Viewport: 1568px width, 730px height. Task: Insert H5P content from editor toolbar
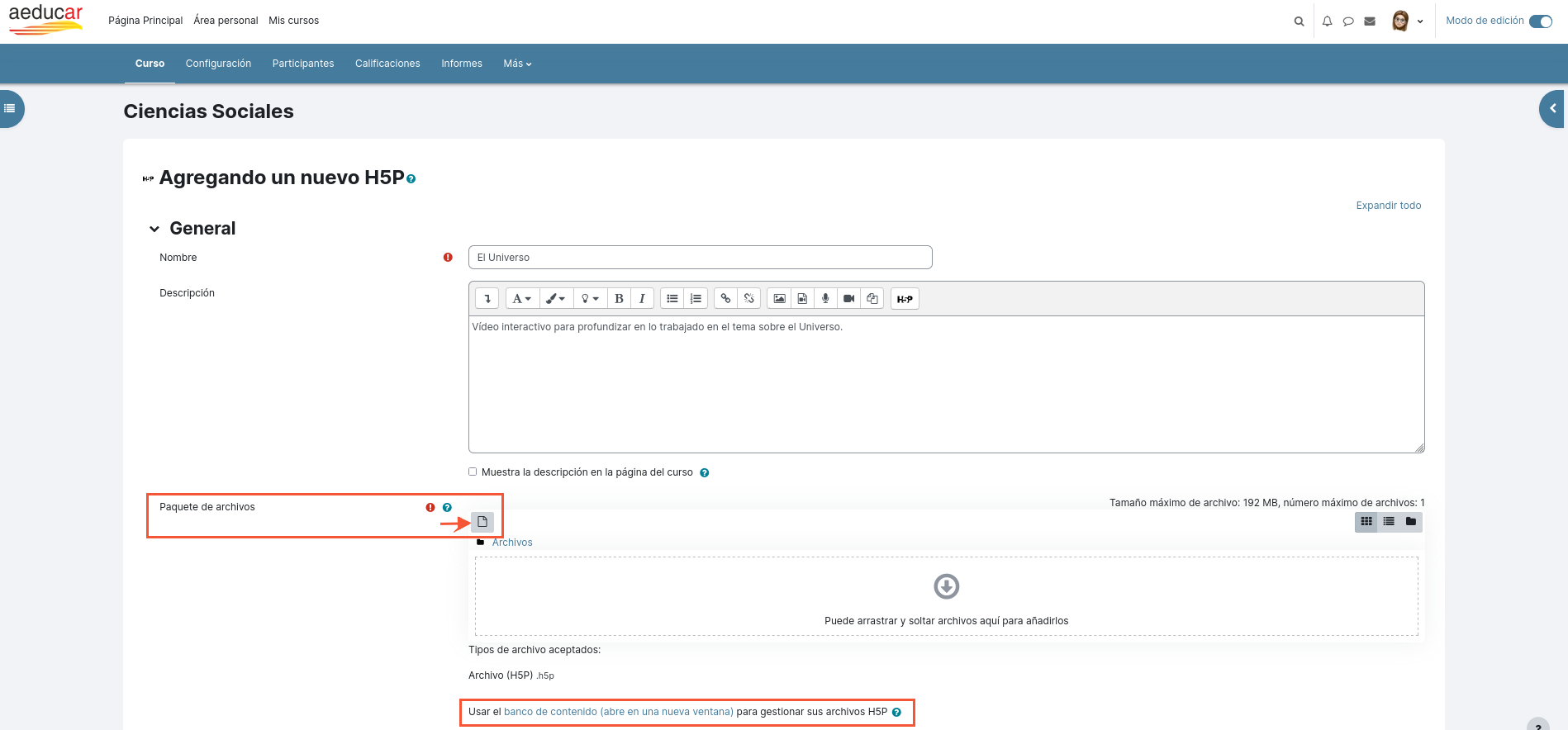point(905,299)
